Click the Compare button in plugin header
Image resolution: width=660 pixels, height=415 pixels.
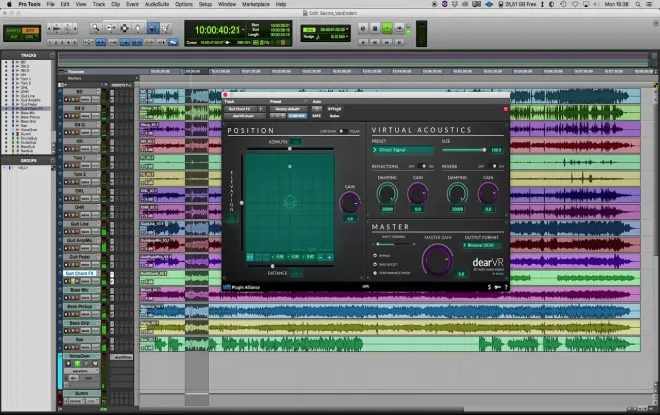click(297, 116)
